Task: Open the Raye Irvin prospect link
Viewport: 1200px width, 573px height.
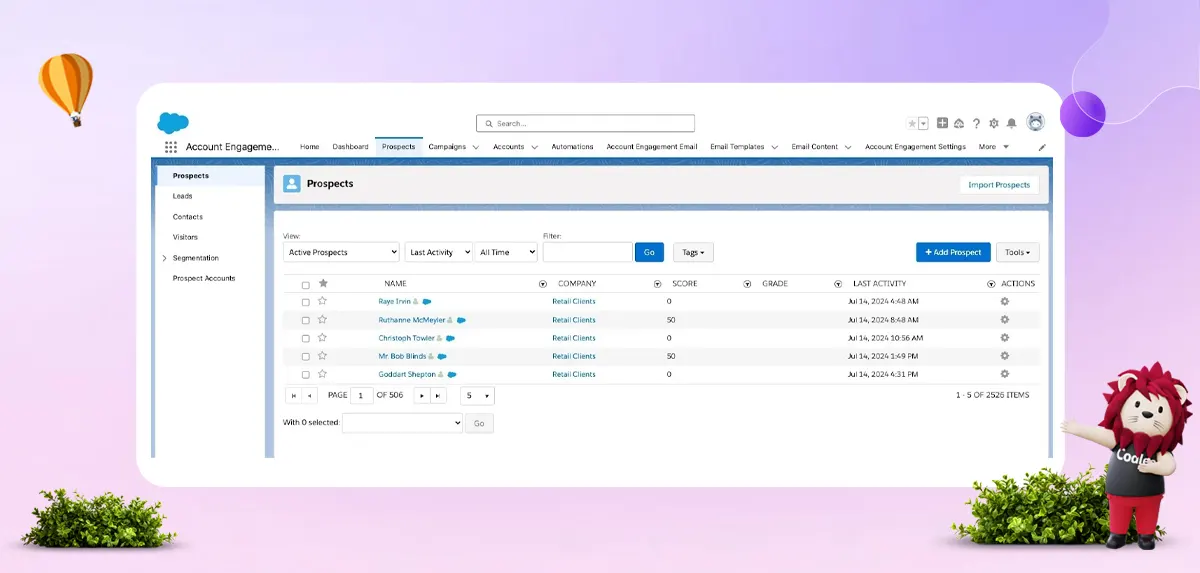Action: pos(394,301)
